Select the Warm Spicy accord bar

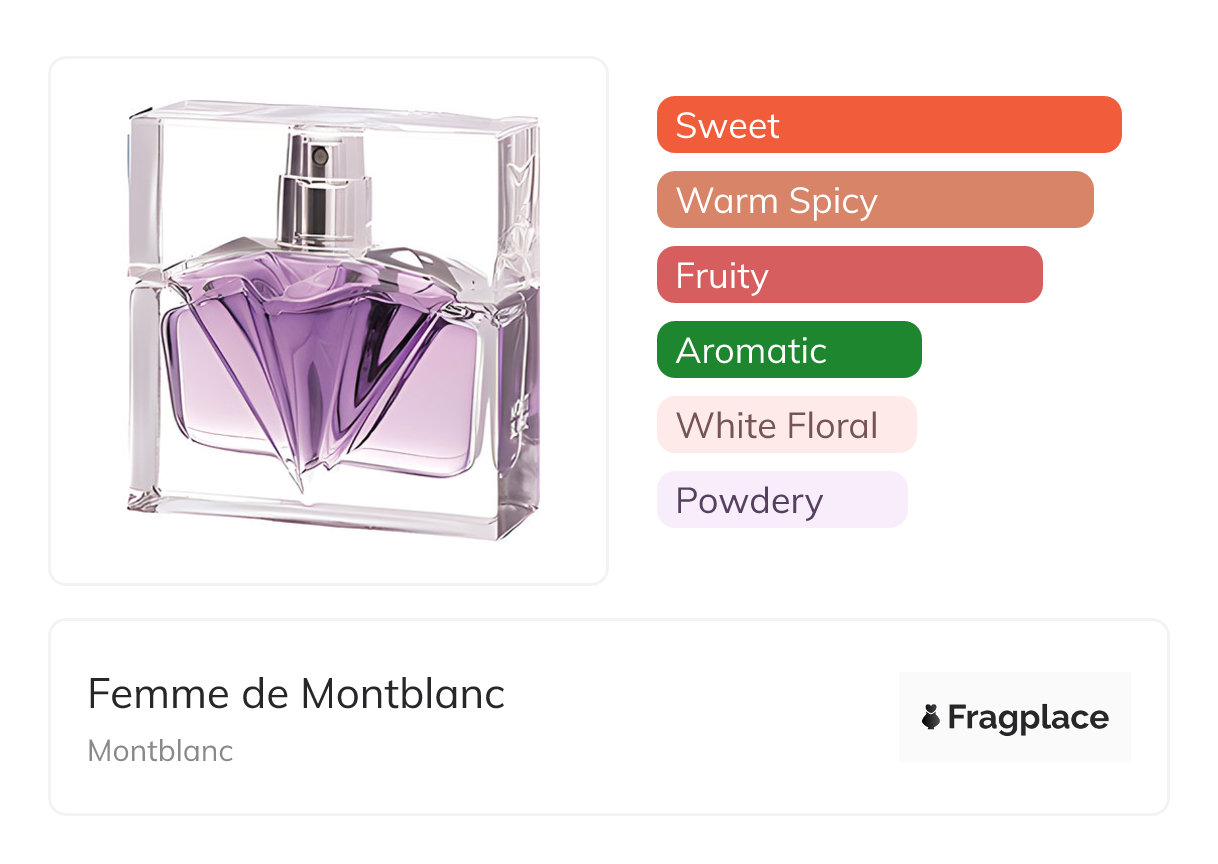click(874, 200)
